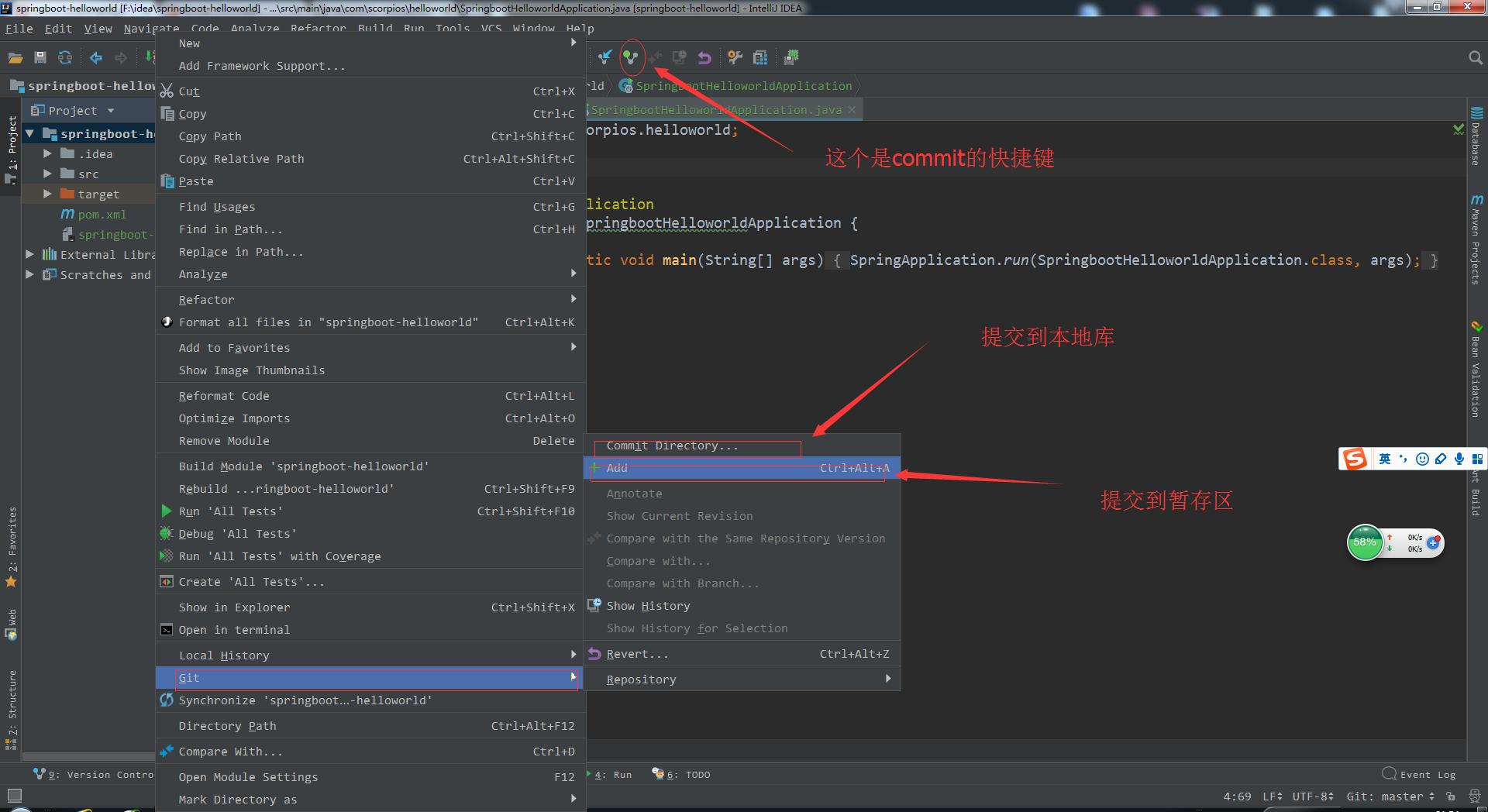Open the LF line separator dropdown

click(1272, 797)
